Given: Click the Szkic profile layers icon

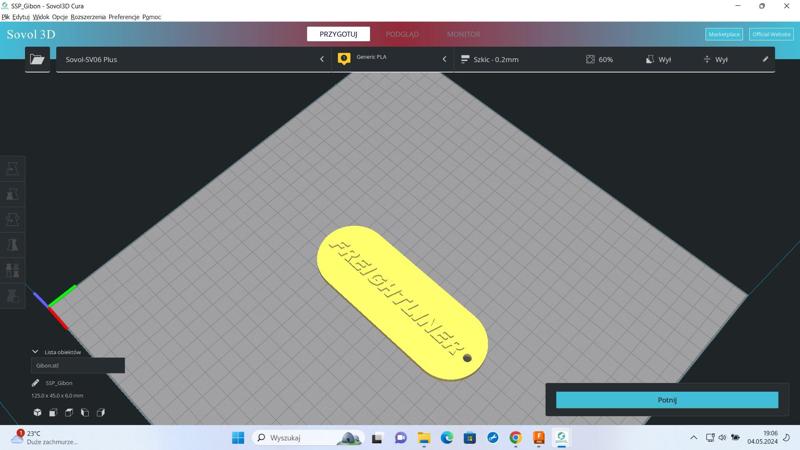Looking at the screenshot, I should pos(465,59).
